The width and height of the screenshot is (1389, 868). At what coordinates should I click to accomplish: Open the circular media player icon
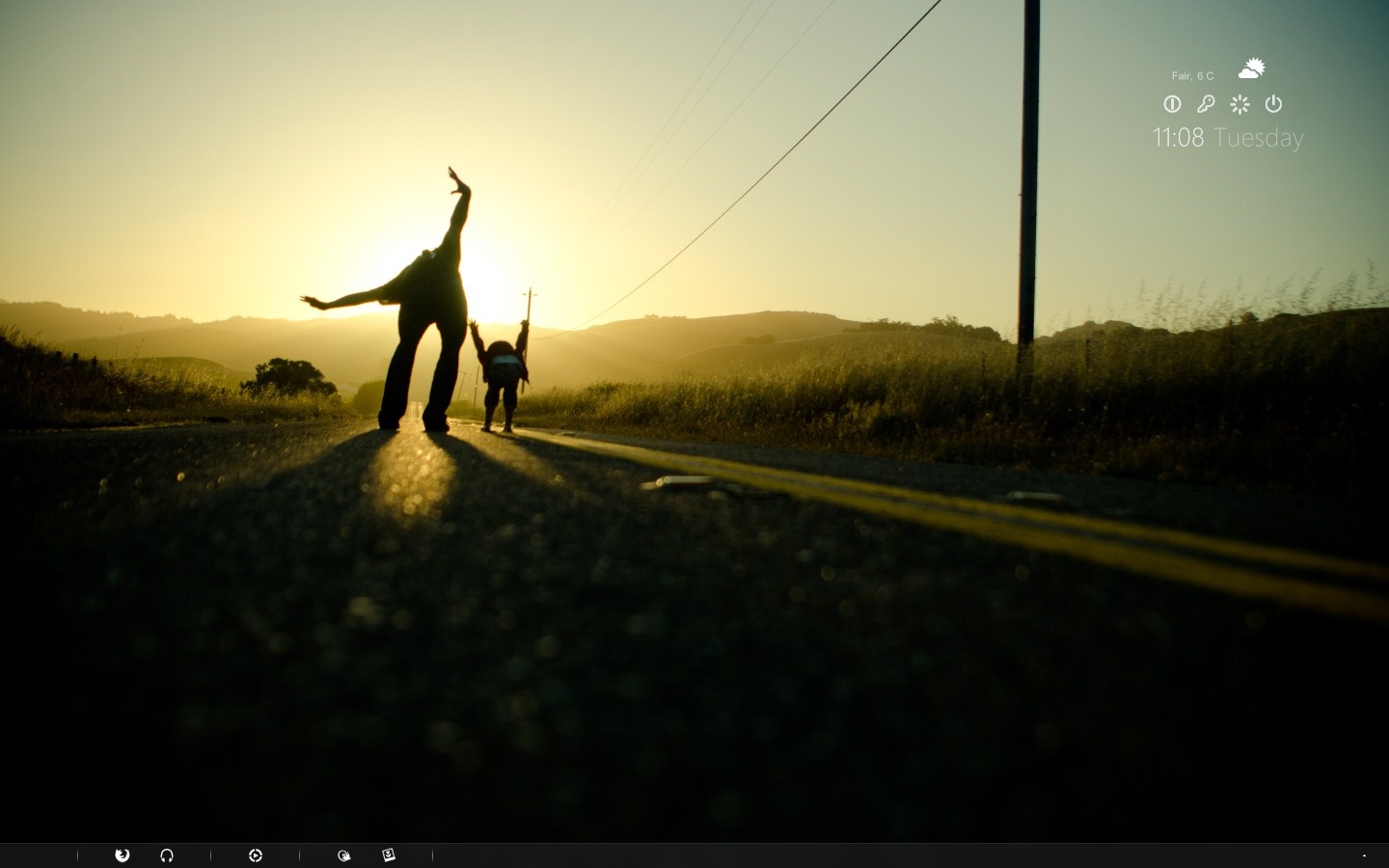[256, 854]
